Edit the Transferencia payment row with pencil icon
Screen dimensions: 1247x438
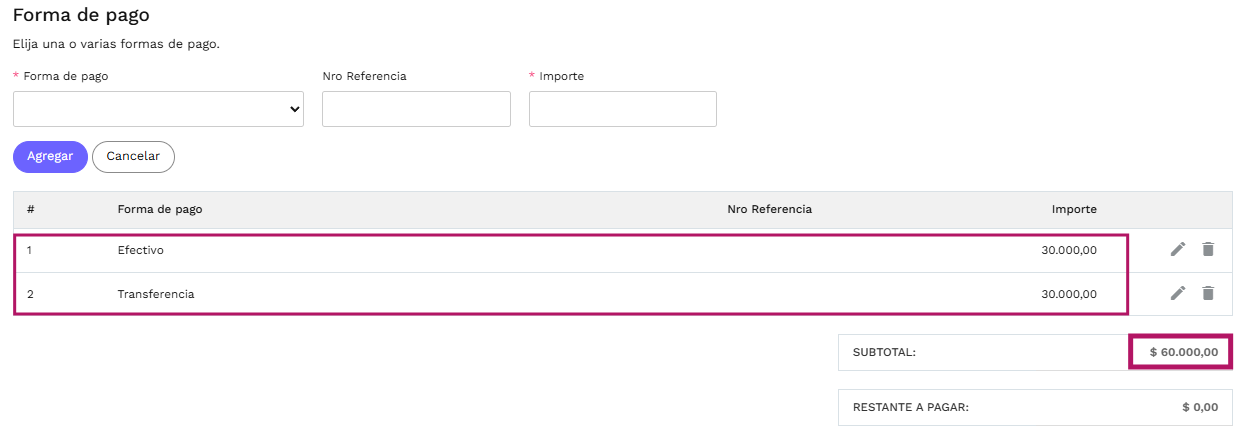pyautogui.click(x=1178, y=293)
